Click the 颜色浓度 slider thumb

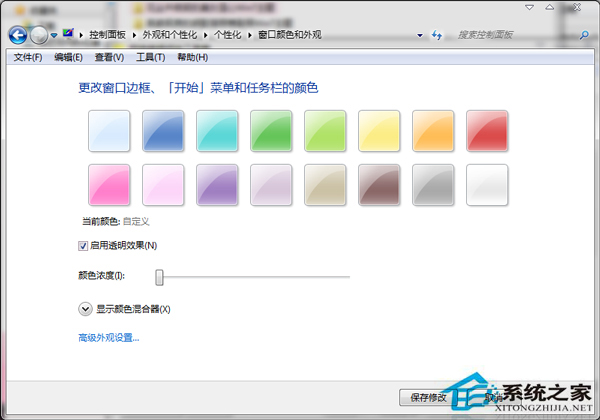[159, 277]
